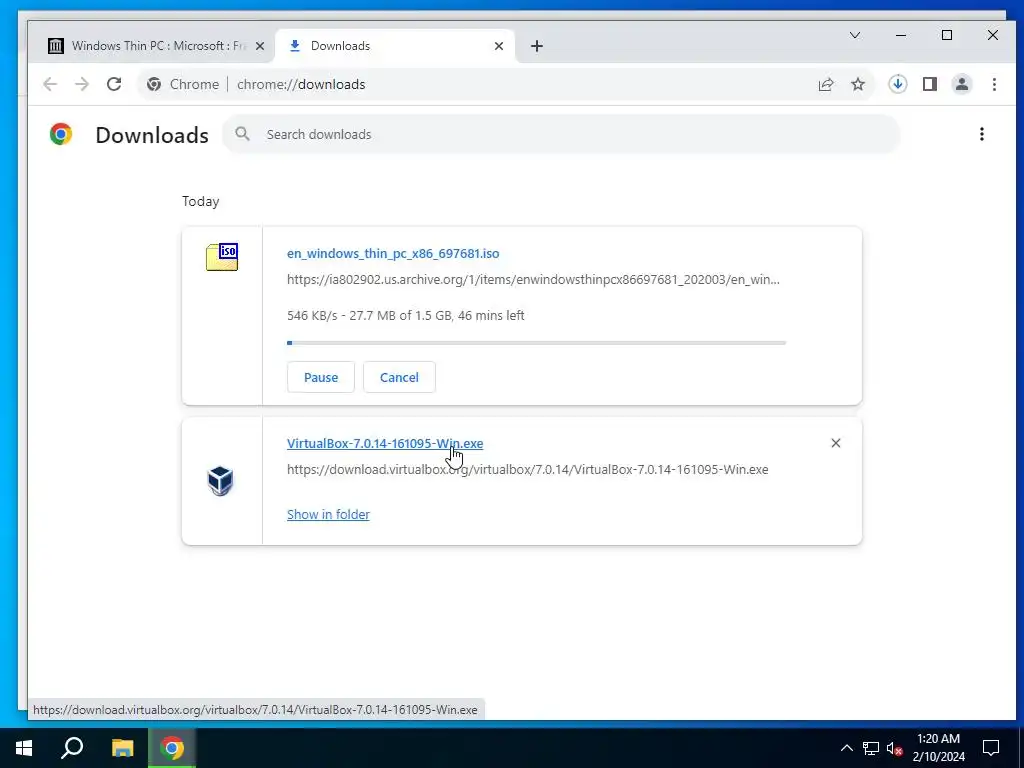Open VirtualBox-7.0.14-161095-Win.exe link
The height and width of the screenshot is (768, 1024).
pos(385,443)
